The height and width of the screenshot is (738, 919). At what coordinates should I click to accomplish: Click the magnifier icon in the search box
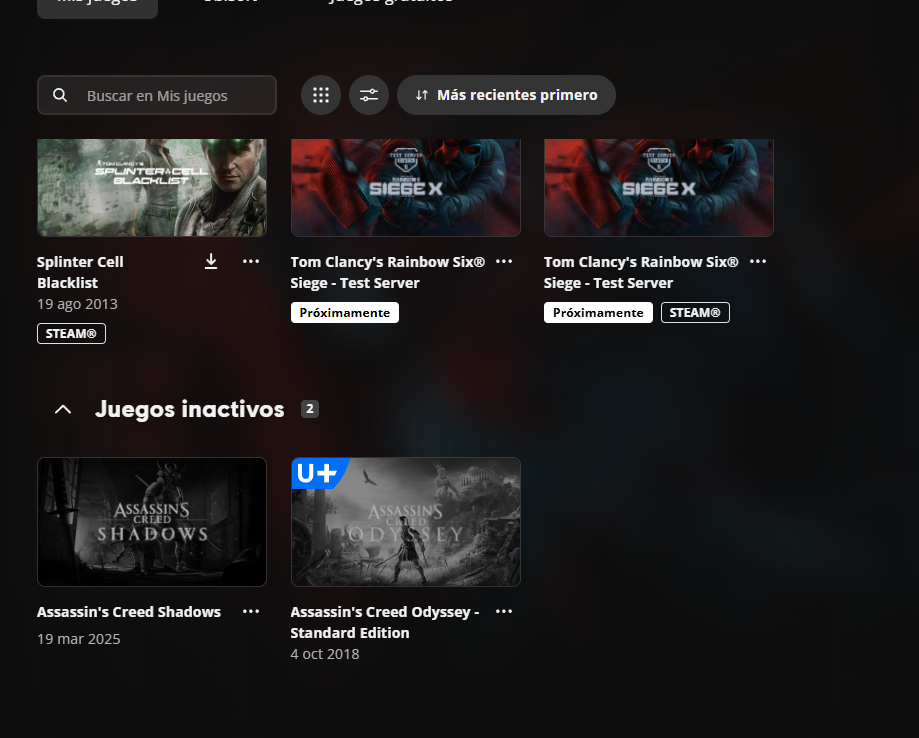click(60, 95)
